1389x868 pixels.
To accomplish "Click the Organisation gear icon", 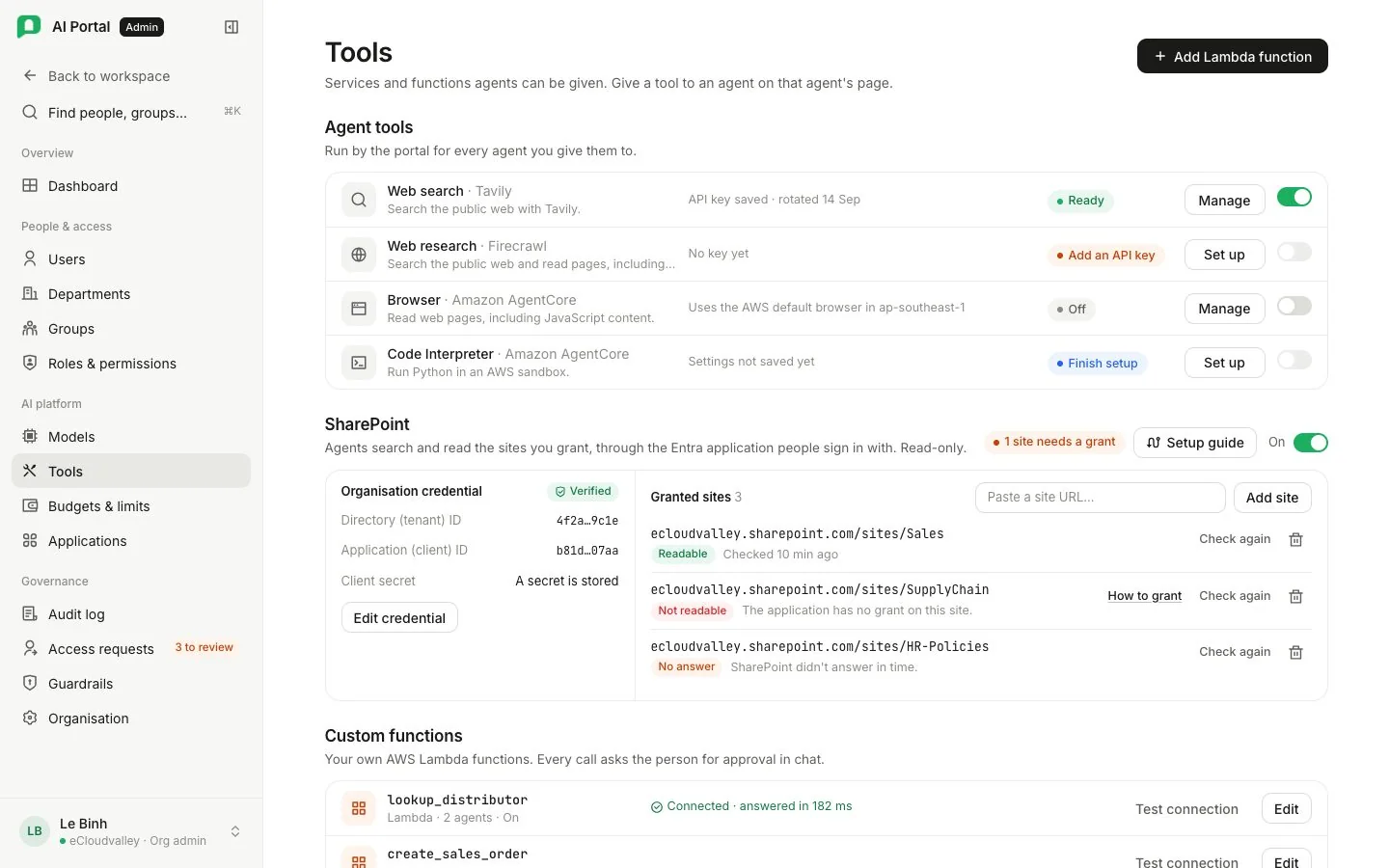I will coord(30,718).
